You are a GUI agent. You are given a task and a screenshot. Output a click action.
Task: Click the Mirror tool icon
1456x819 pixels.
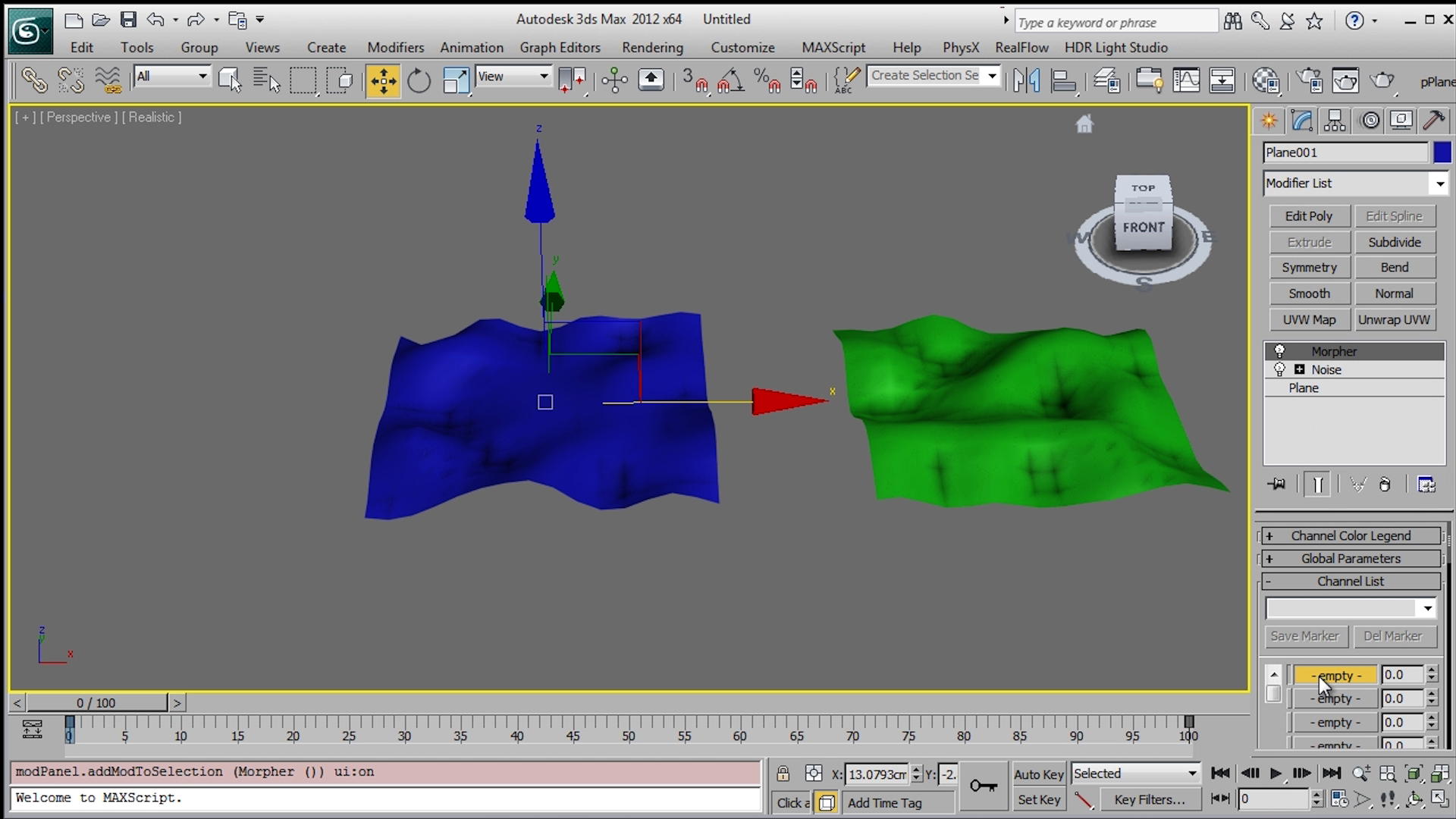tap(1027, 80)
